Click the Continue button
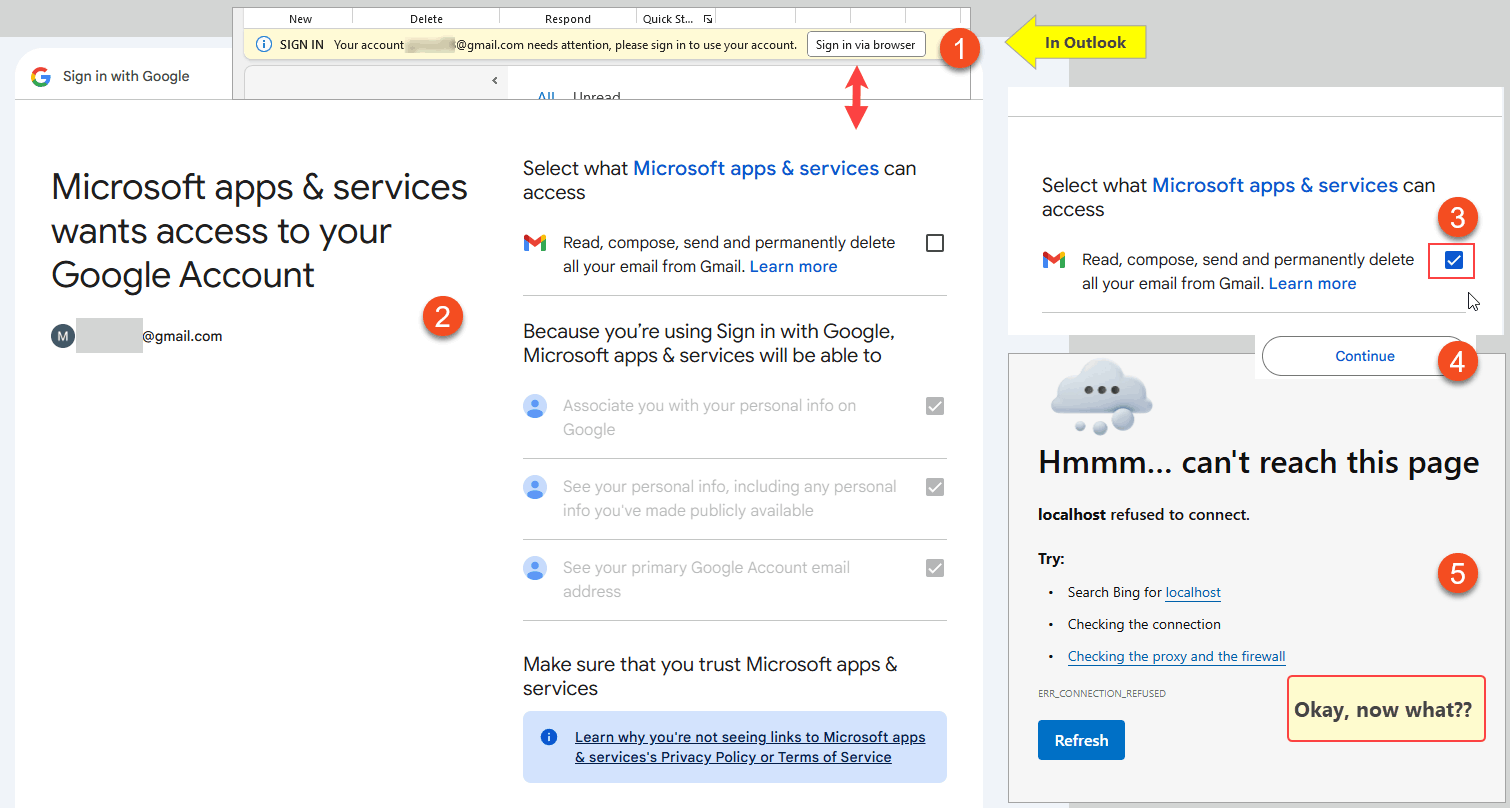 tap(1364, 356)
